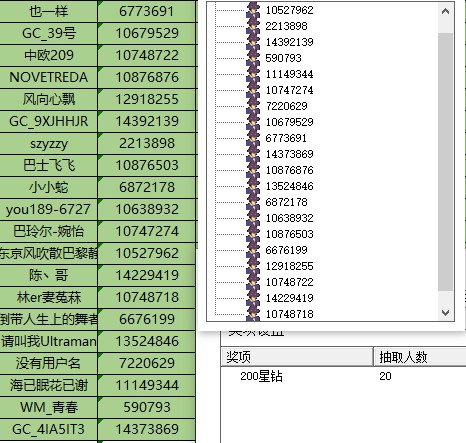466x443 pixels.
Task: Click the avatar icon beside 590793
Action: click(253, 58)
